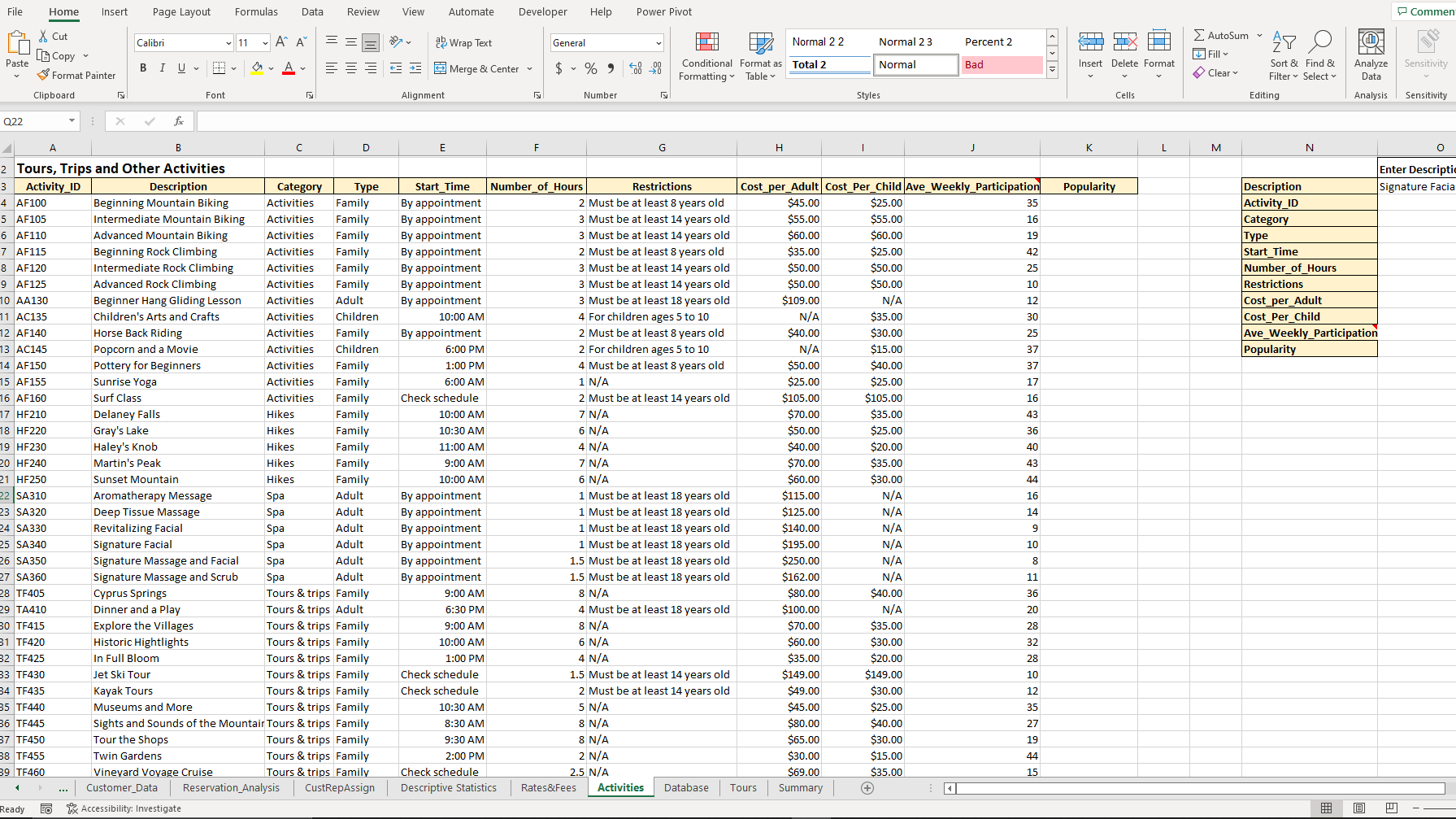Viewport: 1456px width, 819px height.
Task: Click the formula bar input
Action: [x=826, y=121]
